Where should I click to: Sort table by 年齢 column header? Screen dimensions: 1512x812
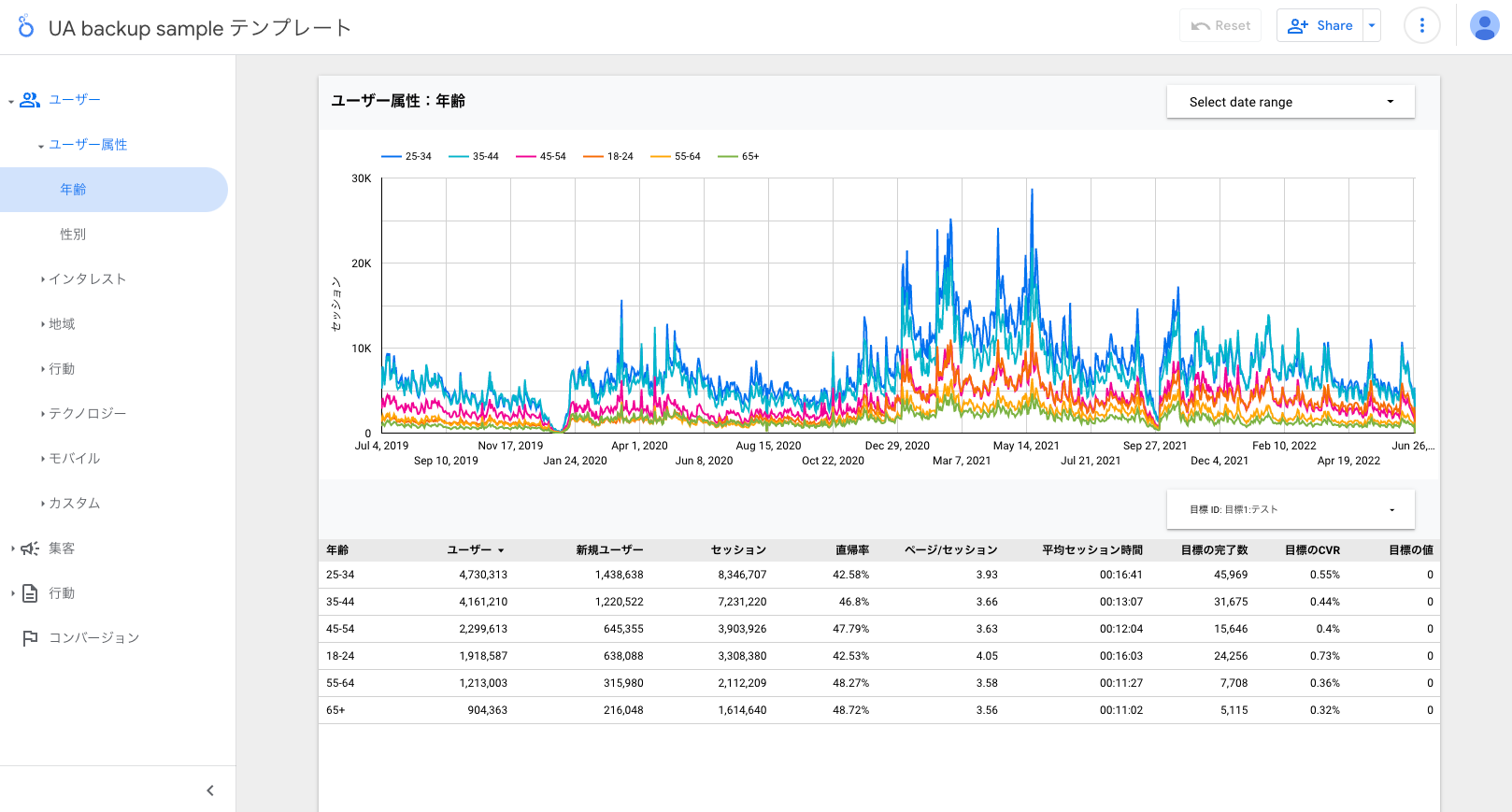[x=337, y=550]
